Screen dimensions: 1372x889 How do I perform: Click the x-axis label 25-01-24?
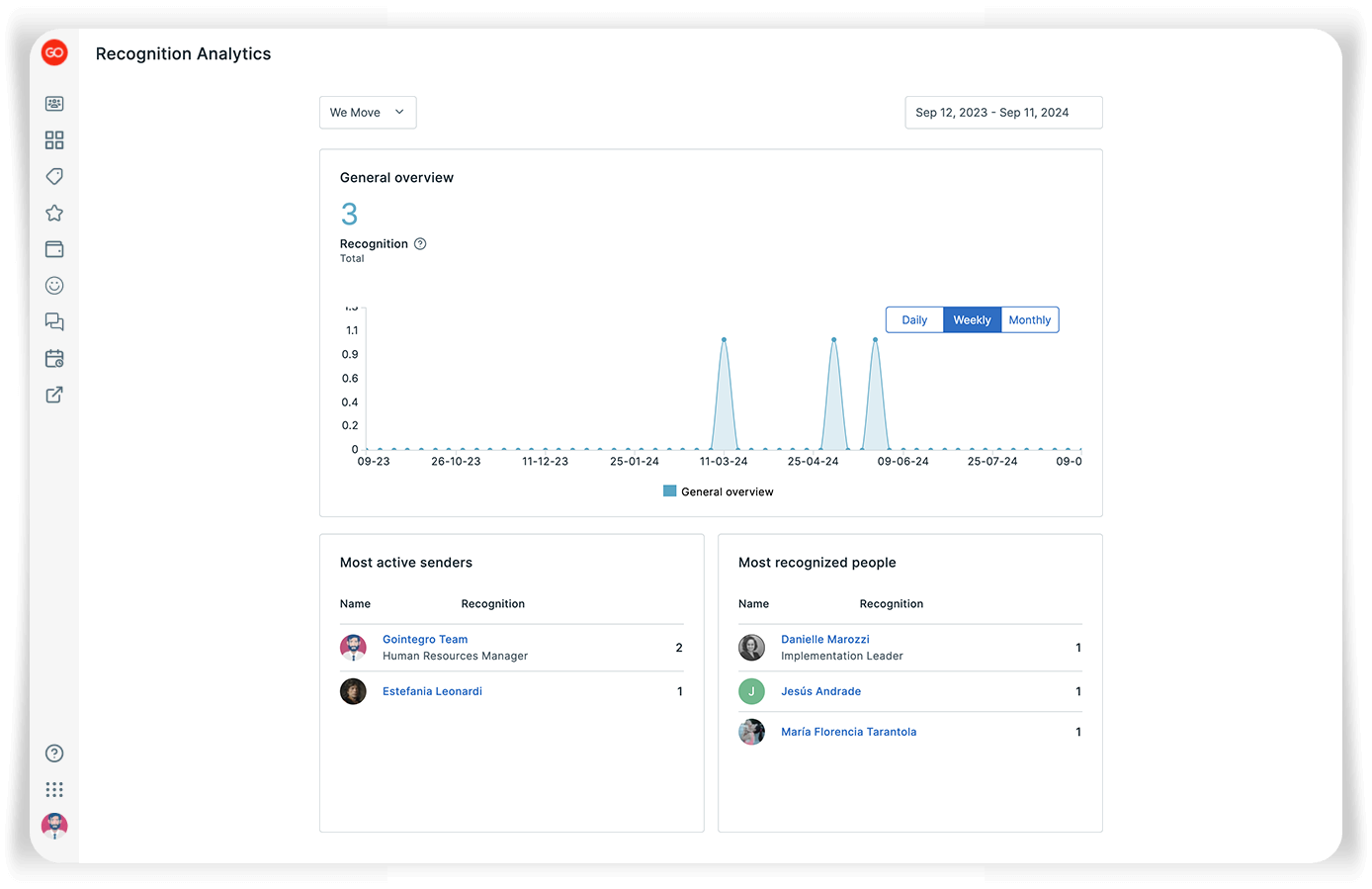[x=635, y=462]
